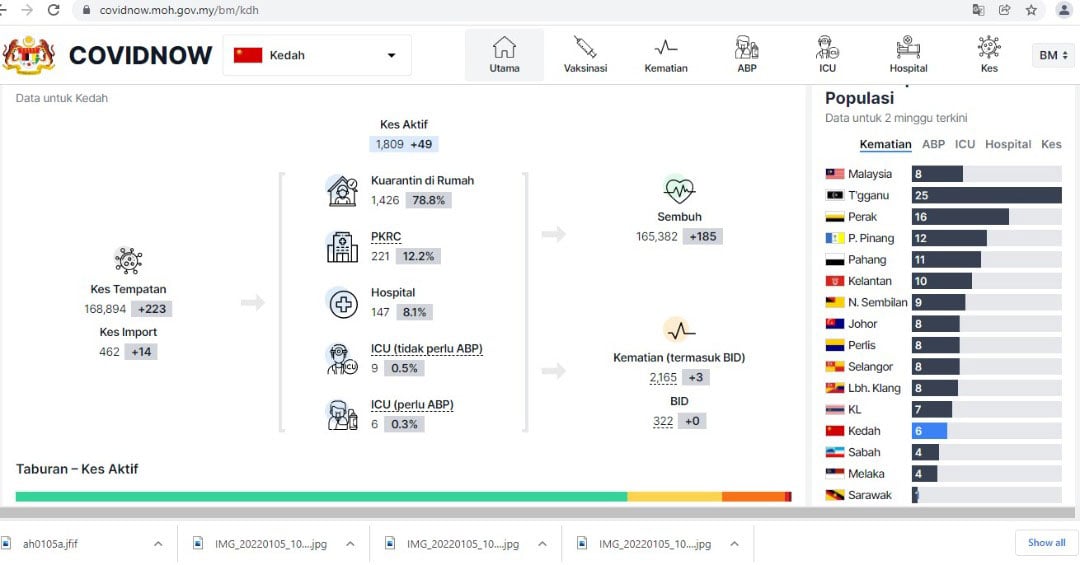Image resolution: width=1080 pixels, height=565 pixels.
Task: Switch language with BM selector
Action: [x=1052, y=55]
